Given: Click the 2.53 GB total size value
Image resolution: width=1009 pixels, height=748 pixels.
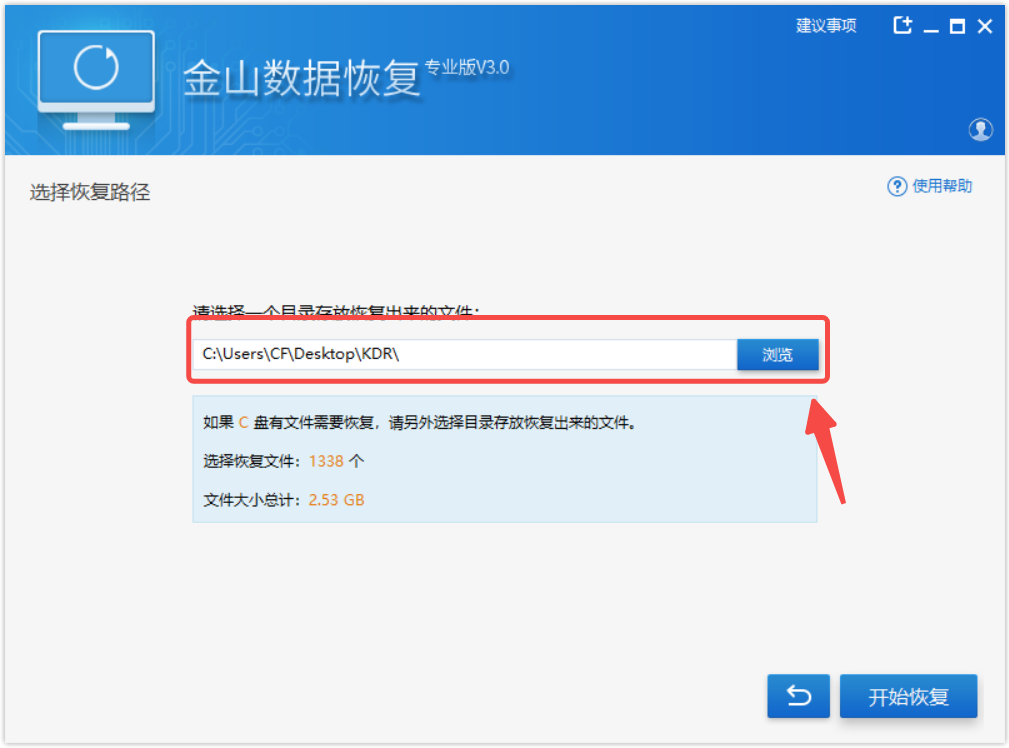Looking at the screenshot, I should tap(336, 499).
